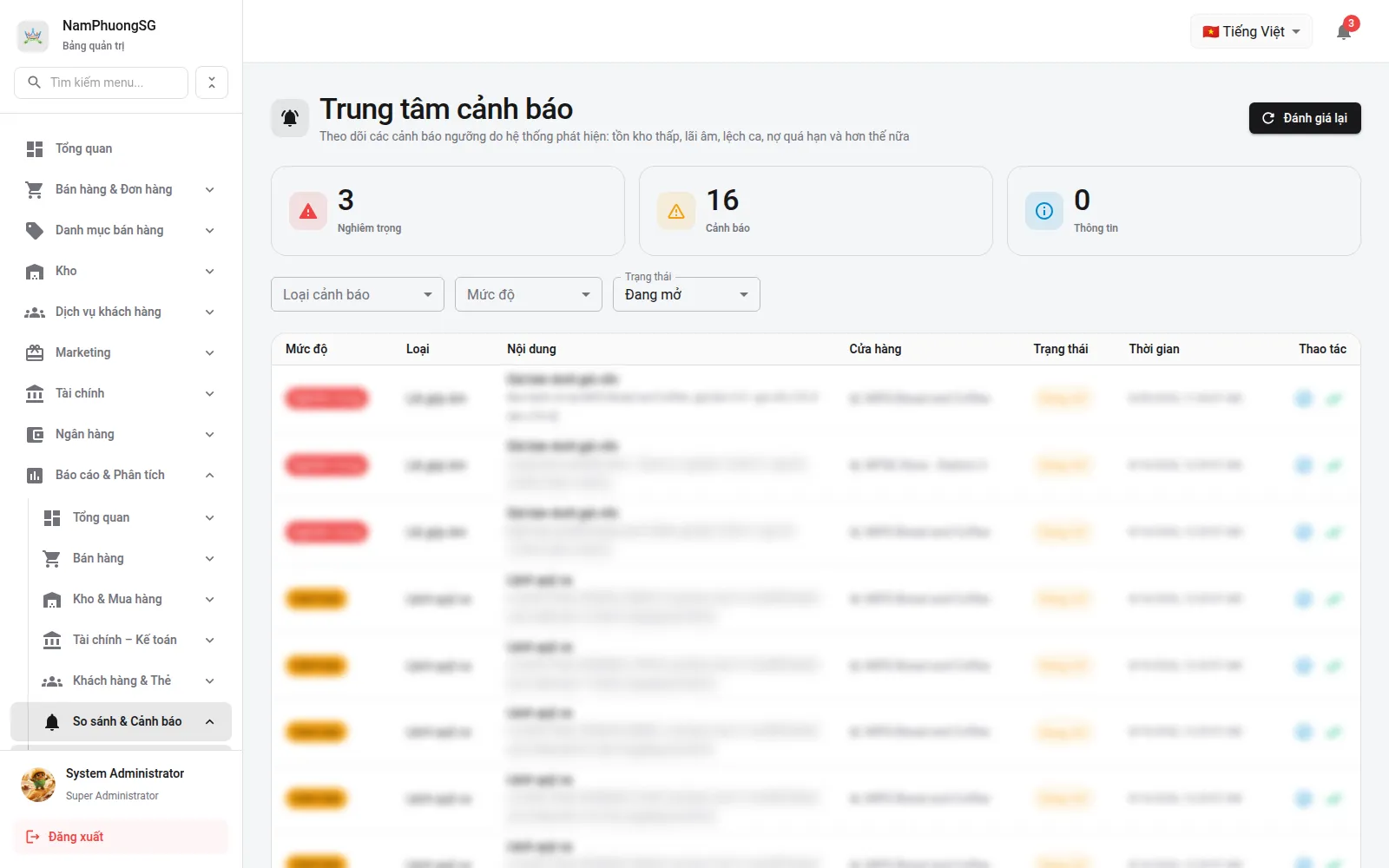Expand the Khách hàng & Thẻ submenu

[210, 681]
